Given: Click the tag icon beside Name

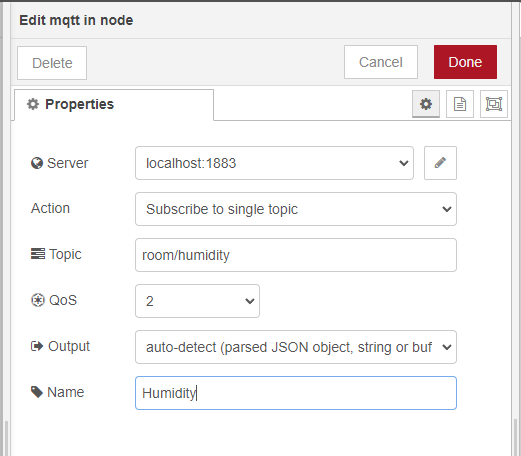Looking at the screenshot, I should coord(37,392).
